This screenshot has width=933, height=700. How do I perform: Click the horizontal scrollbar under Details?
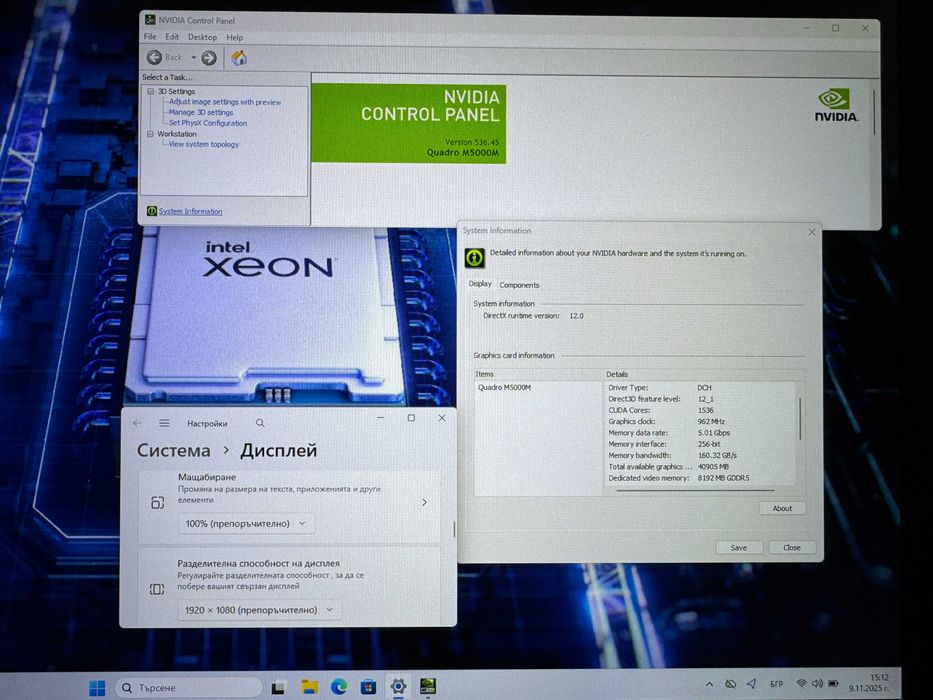click(694, 490)
